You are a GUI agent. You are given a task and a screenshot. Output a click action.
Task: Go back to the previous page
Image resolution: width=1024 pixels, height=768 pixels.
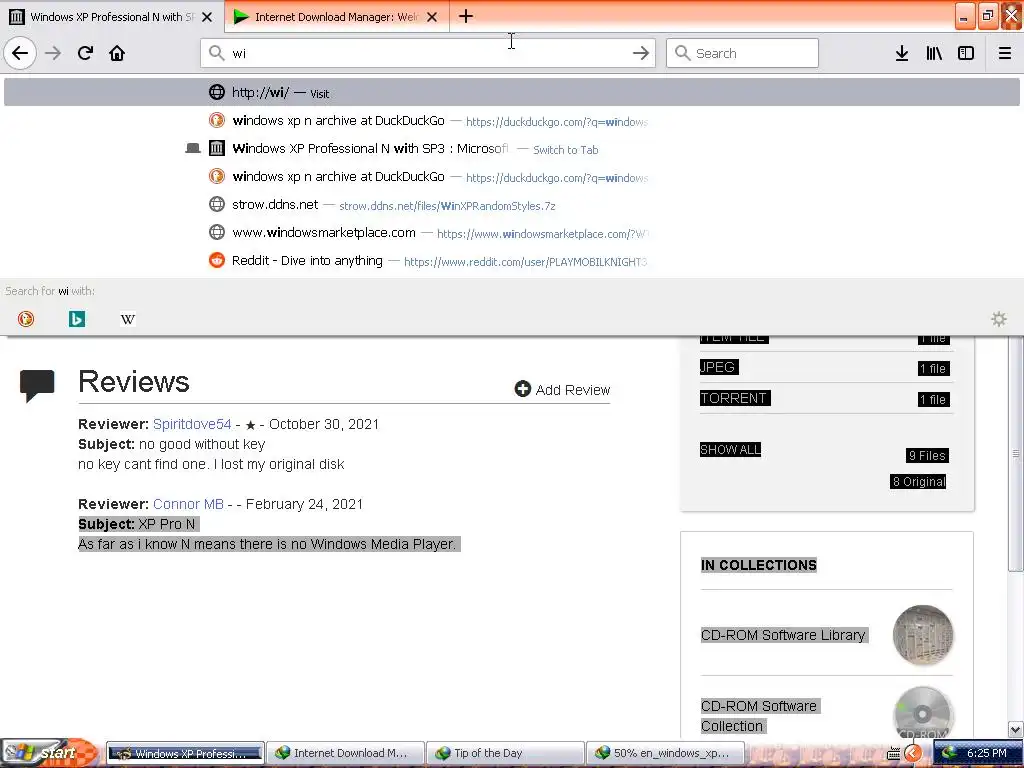(x=20, y=53)
